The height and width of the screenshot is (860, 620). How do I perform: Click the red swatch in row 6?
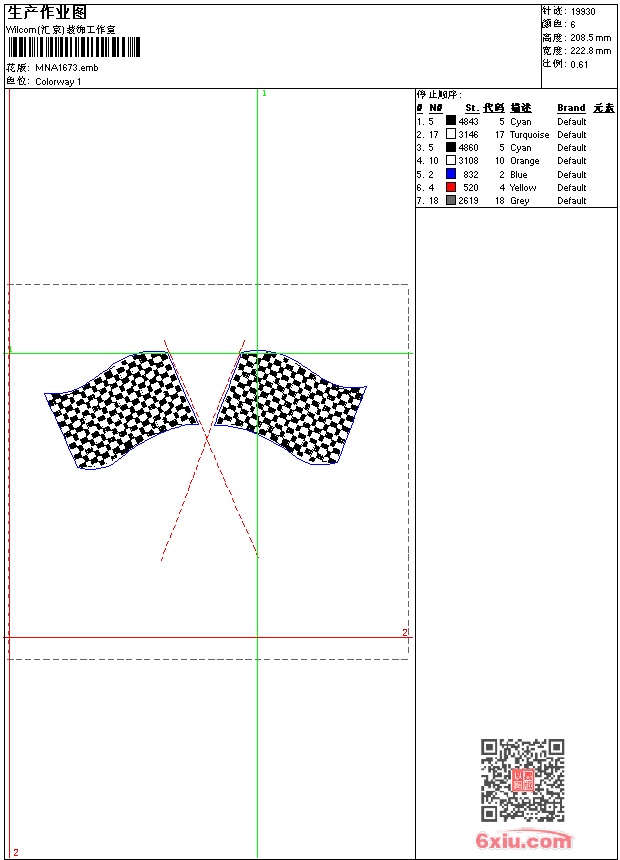pyautogui.click(x=451, y=187)
